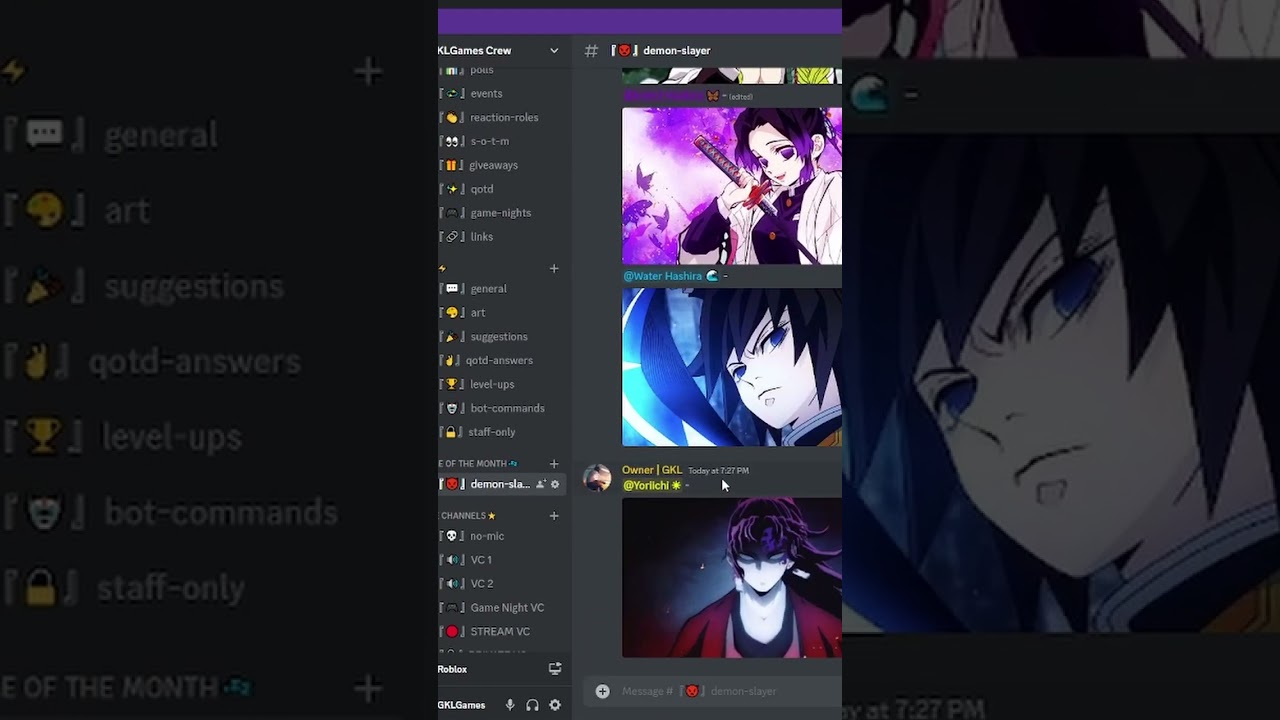Click the Owner | GKL username
Viewport: 1280px width, 720px height.
(652, 470)
